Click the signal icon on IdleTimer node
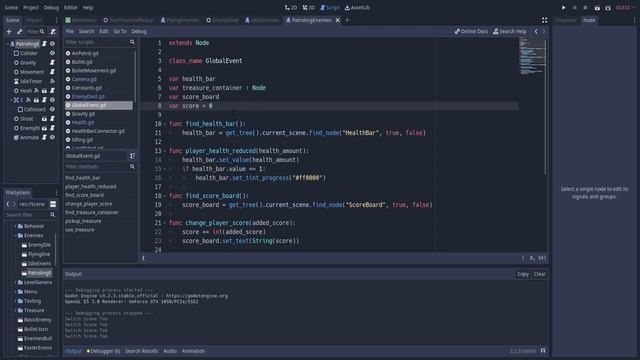640x360 pixels. [52, 81]
